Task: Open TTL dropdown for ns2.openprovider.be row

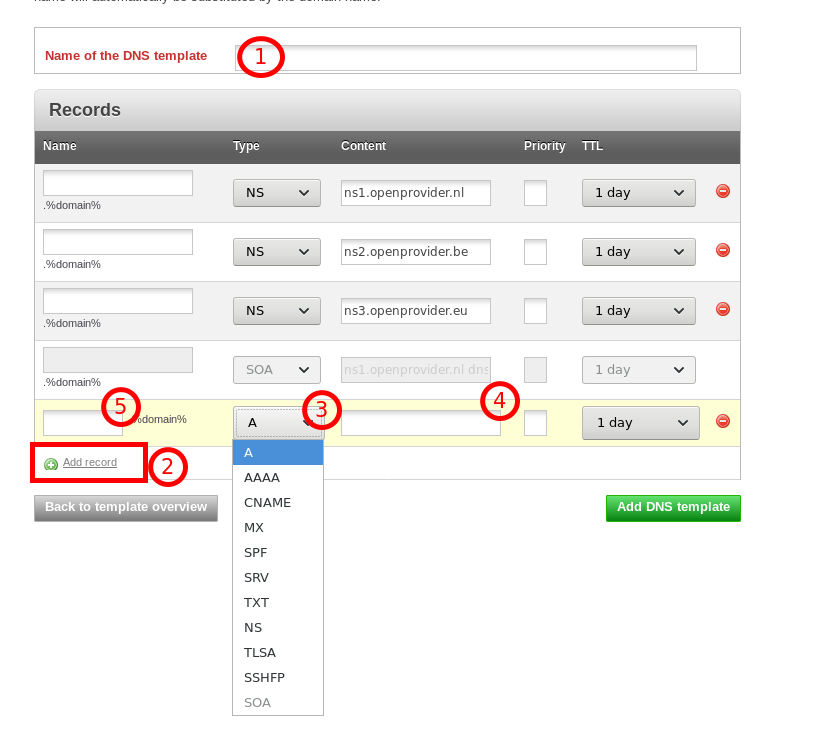Action: [x=639, y=252]
